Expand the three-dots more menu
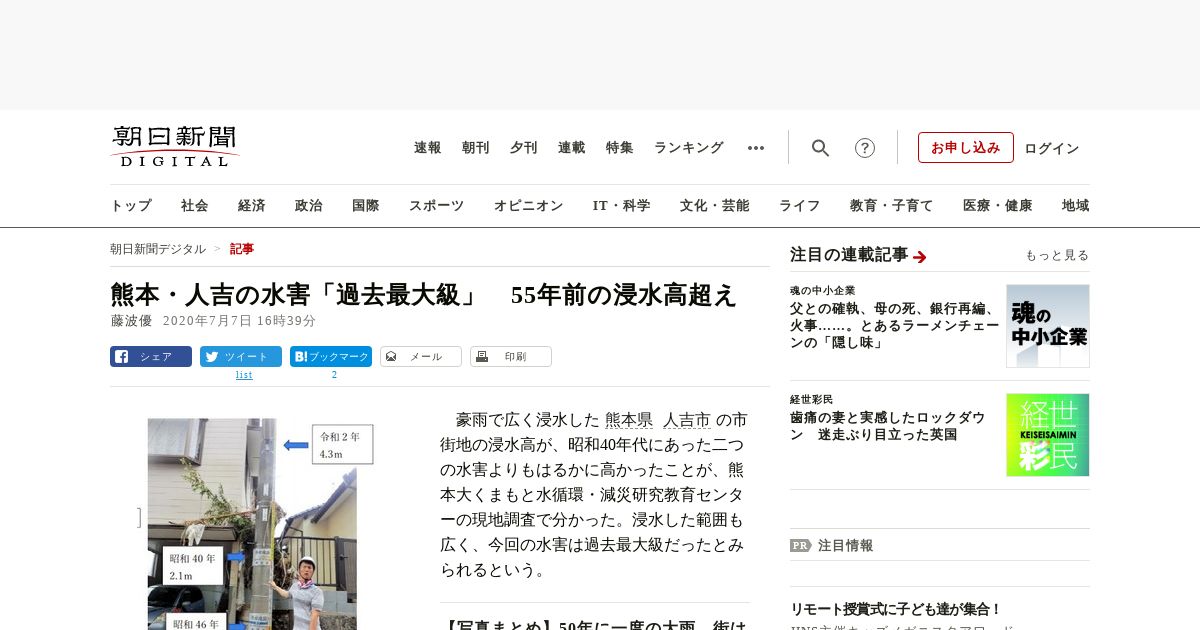The height and width of the screenshot is (630, 1200). tap(756, 148)
